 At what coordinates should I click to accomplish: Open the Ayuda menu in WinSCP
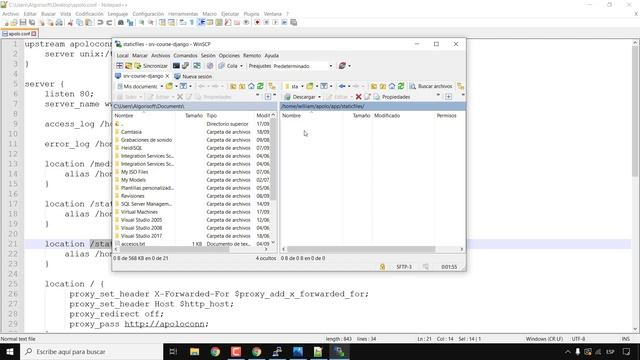pyautogui.click(x=271, y=56)
